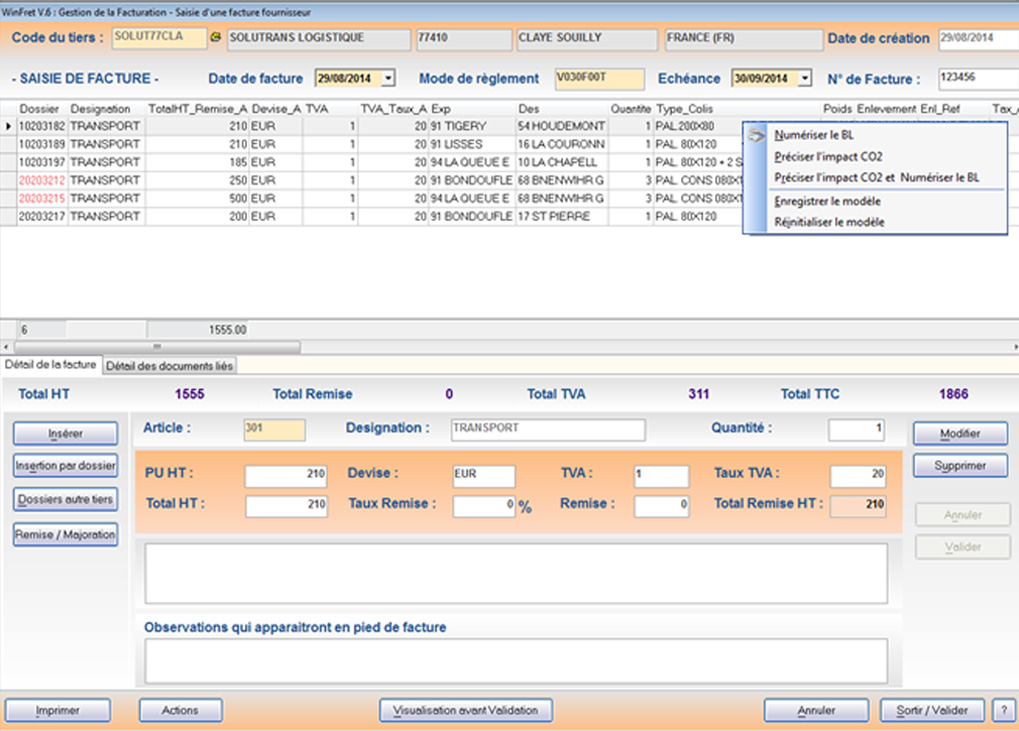The image size is (1019, 731).
Task: Click SOLUTRANS LOGISTIQUE name field
Action: [x=318, y=38]
